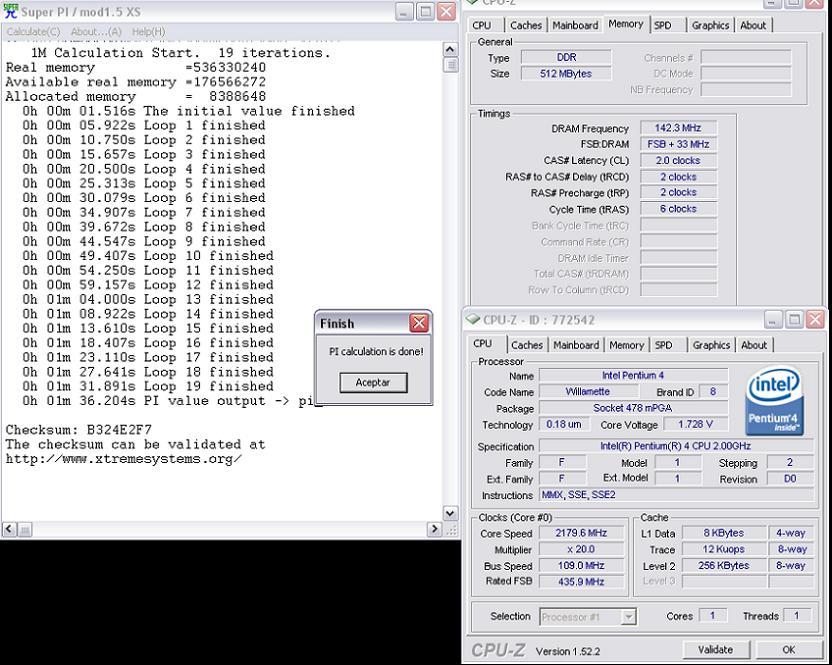This screenshot has height=665, width=832.
Task: Click the xtremesystems.org URL text in Super PI
Action: click(x=123, y=459)
